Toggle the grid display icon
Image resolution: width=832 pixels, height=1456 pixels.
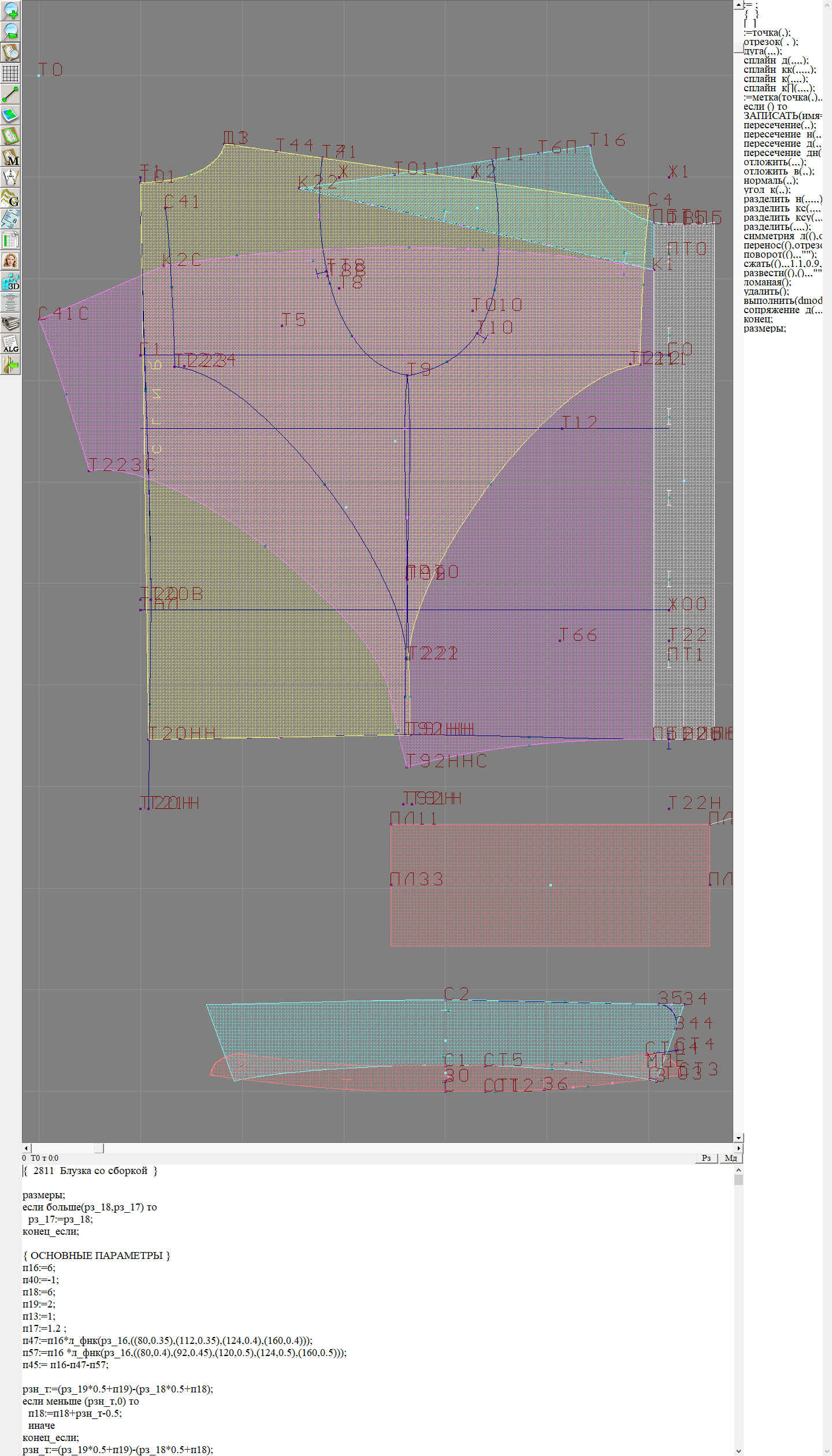[10, 73]
